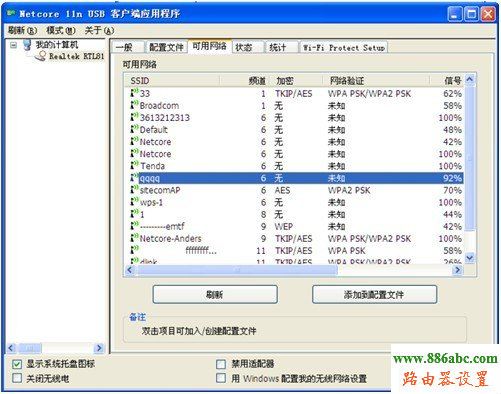
Task: Open the Wi-Fi Protect Setup tab
Action: click(x=344, y=47)
